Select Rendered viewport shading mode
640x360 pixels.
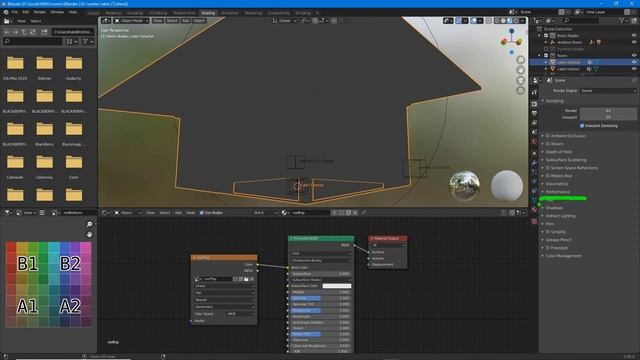click(516, 20)
